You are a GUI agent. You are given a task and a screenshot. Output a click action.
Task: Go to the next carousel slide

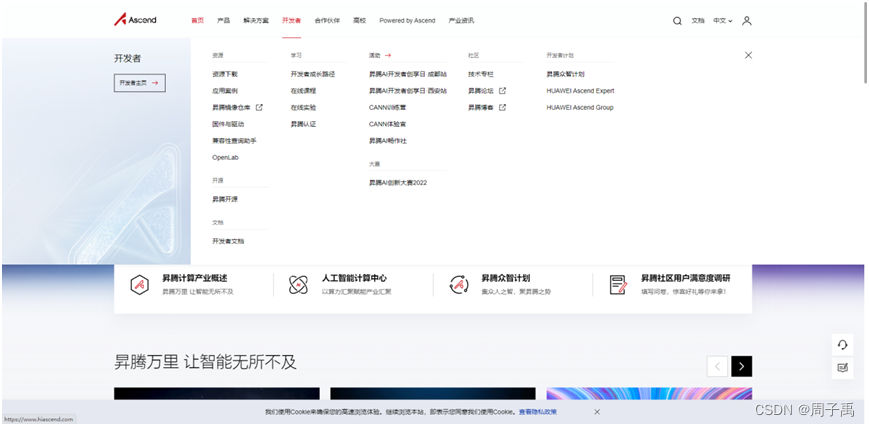pyautogui.click(x=742, y=366)
